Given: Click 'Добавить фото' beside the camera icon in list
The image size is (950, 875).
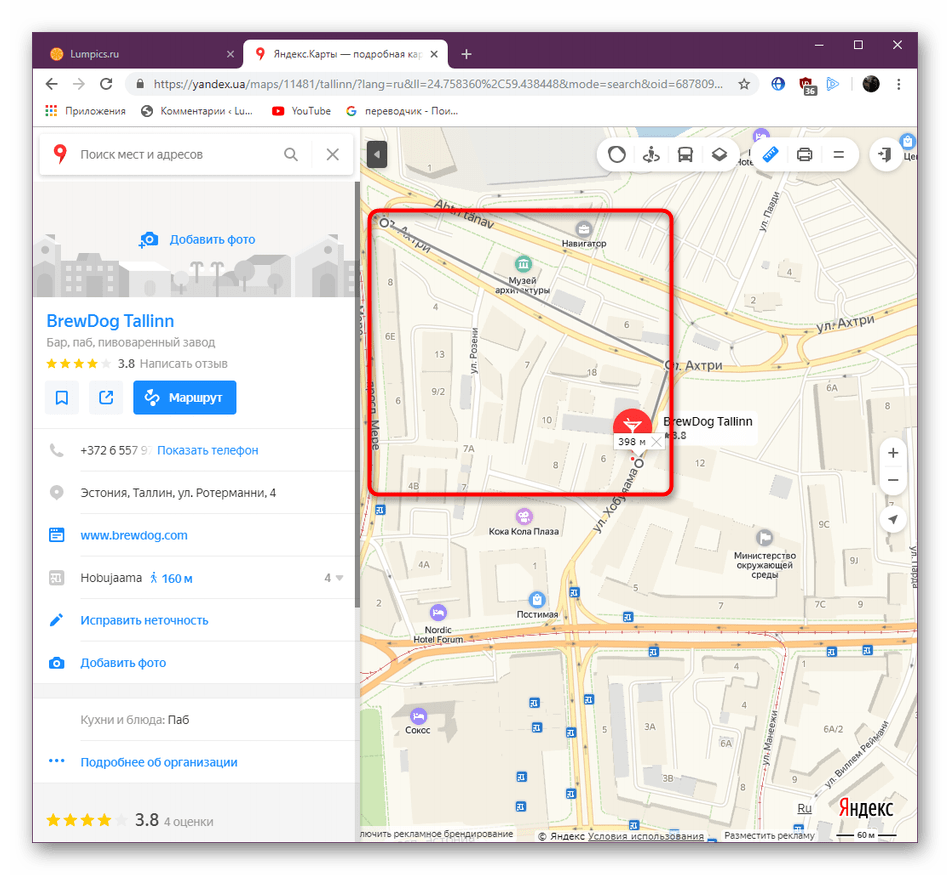Looking at the screenshot, I should (123, 663).
